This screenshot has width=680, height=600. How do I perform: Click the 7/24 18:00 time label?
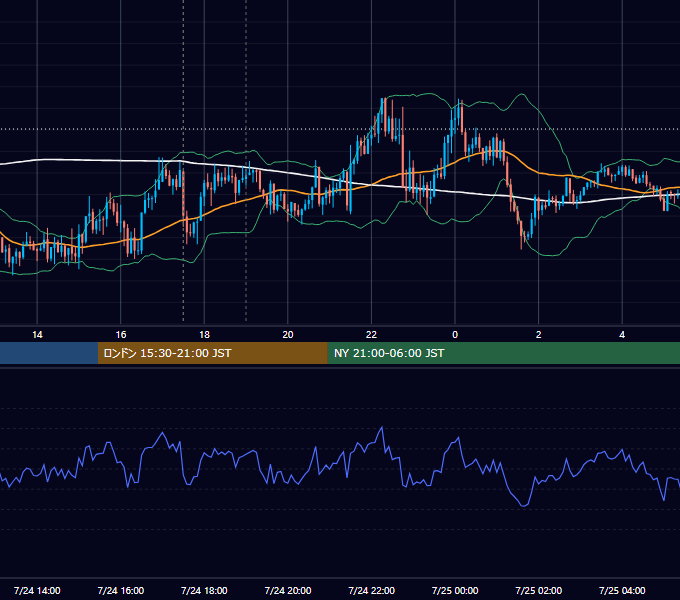tap(204, 590)
